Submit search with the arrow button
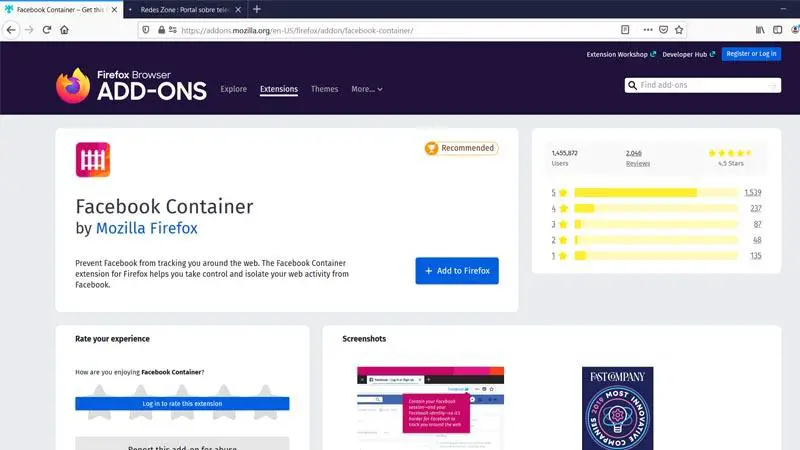Viewport: 800px width, 450px height. 772,85
